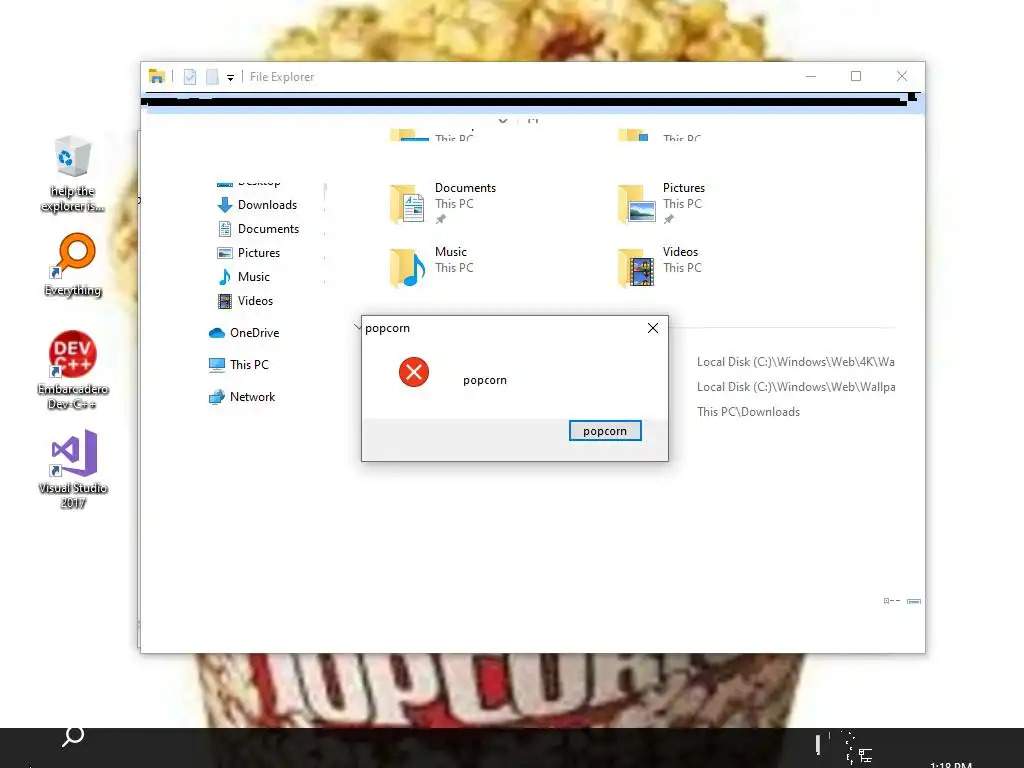Click recent file path ending in 4K\Wa

(795, 362)
